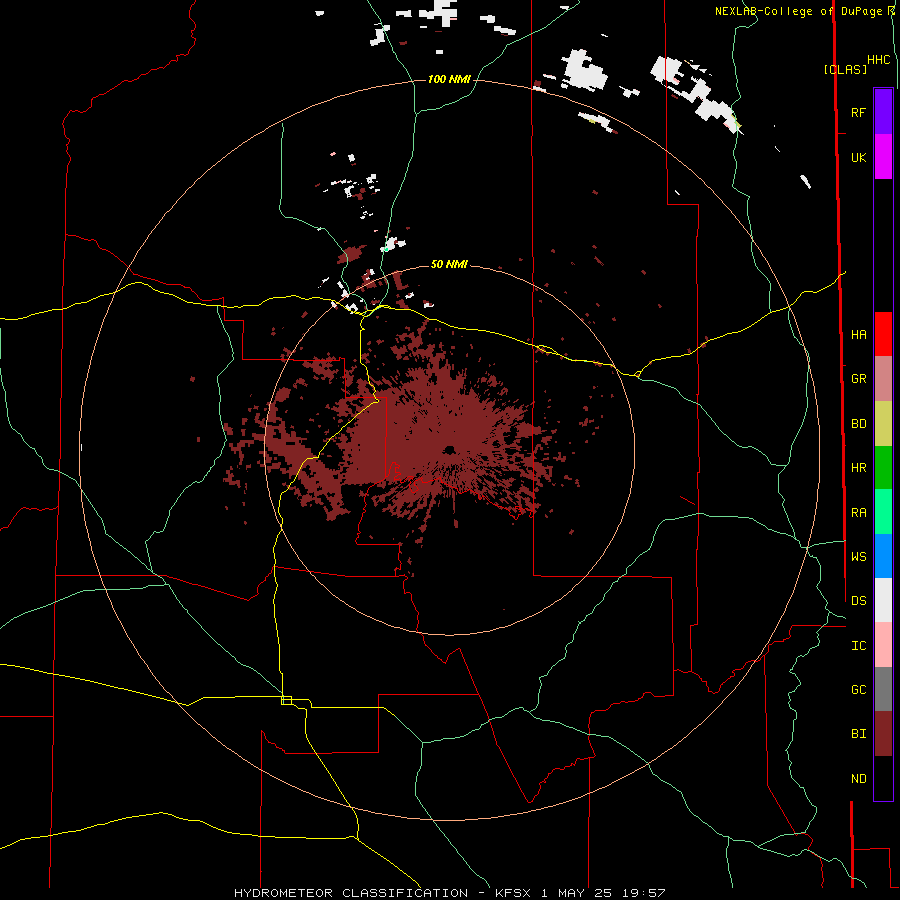Click the WS legend label
Image resolution: width=900 pixels, height=900 pixels.
(x=858, y=556)
